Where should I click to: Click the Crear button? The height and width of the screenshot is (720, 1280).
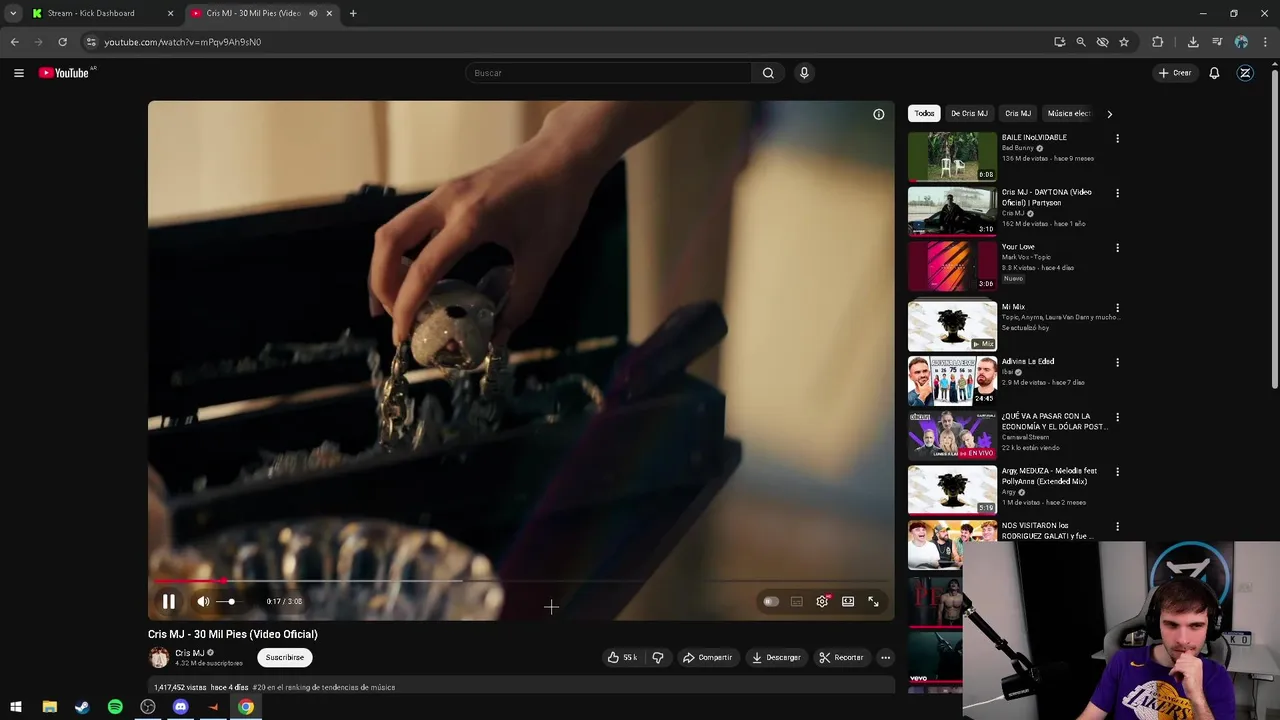click(x=1175, y=73)
